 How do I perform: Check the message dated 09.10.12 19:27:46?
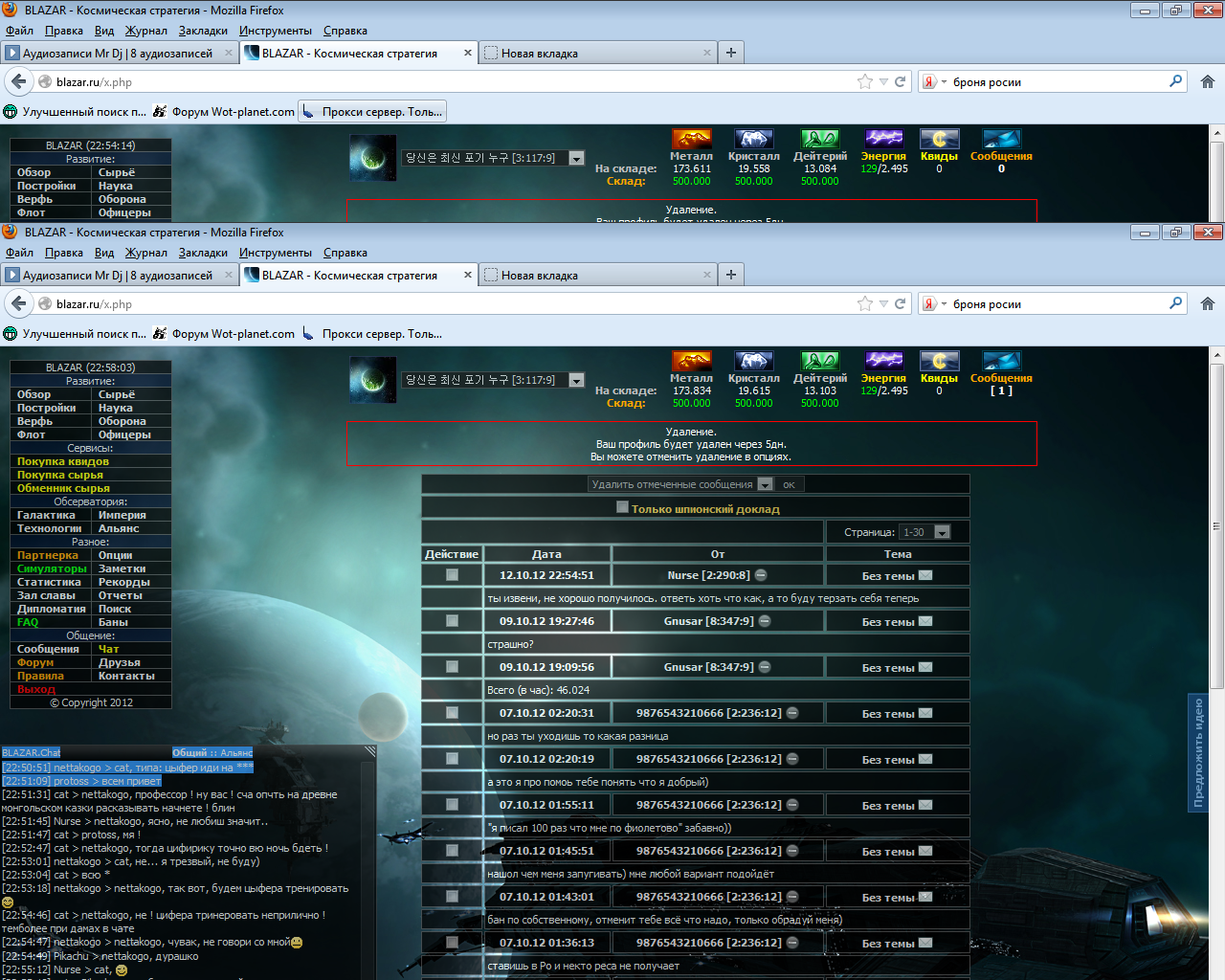tap(452, 621)
